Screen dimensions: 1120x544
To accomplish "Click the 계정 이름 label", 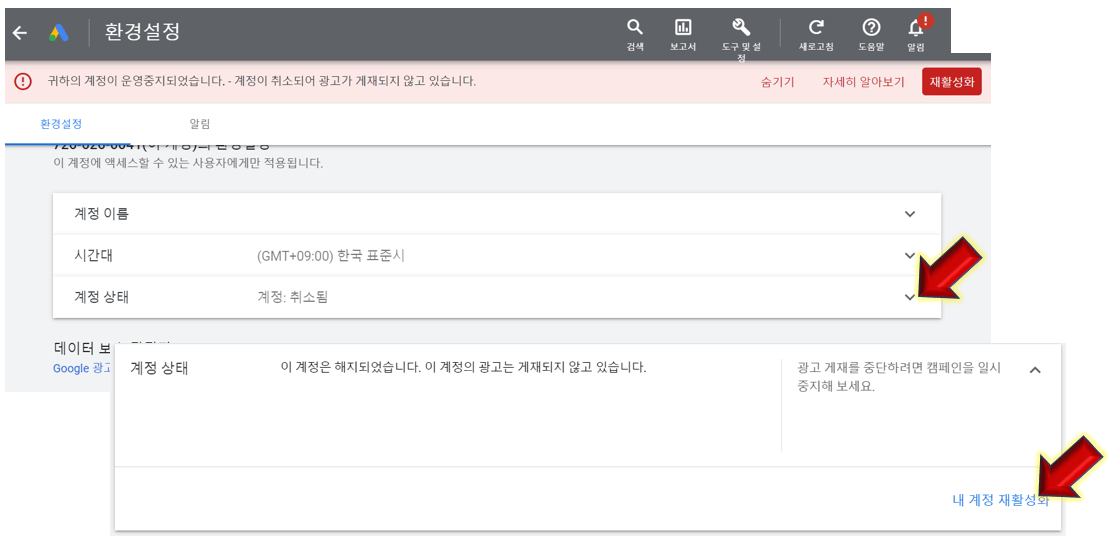I will (x=101, y=213).
